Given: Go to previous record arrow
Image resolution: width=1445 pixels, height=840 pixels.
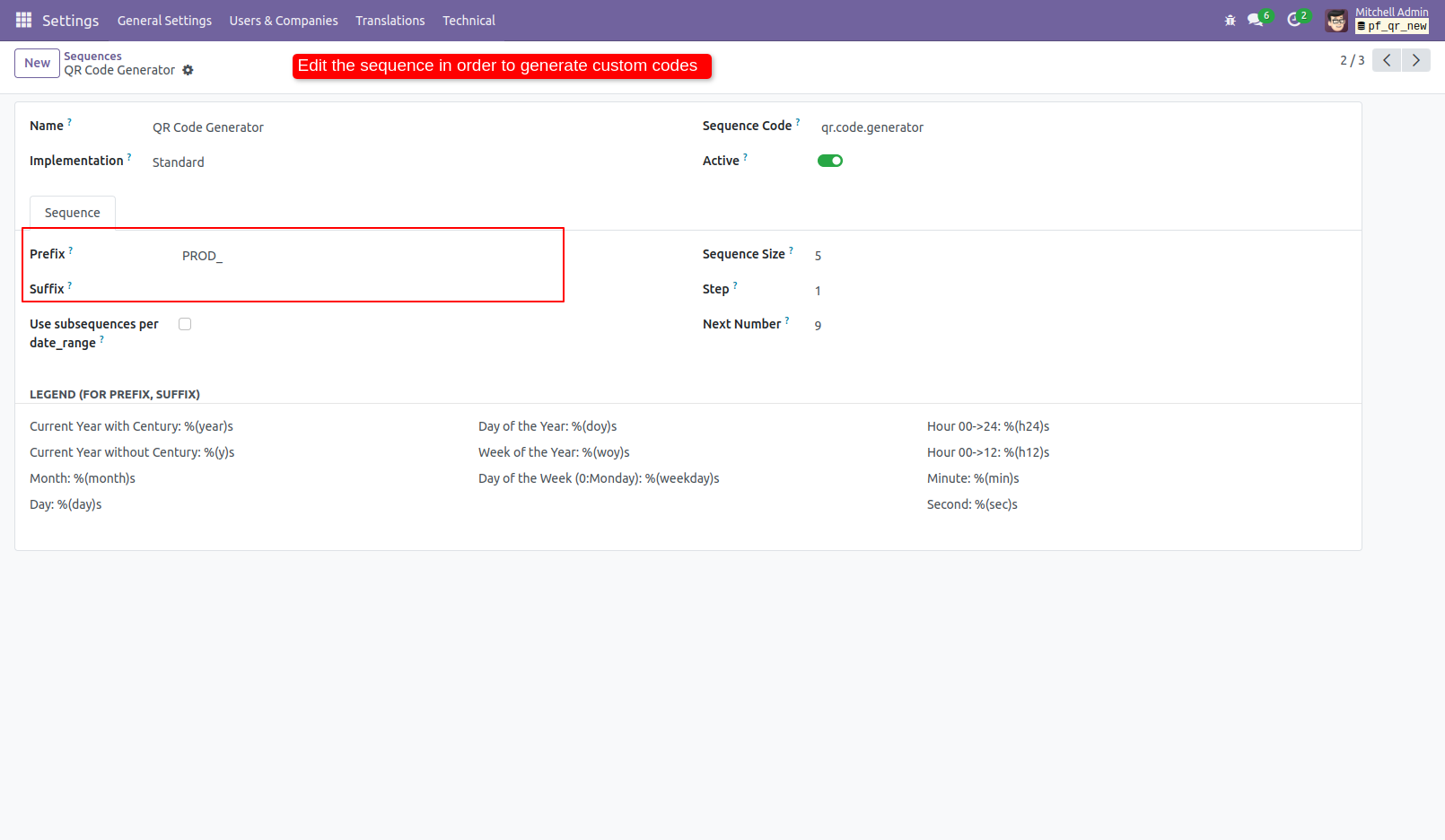Looking at the screenshot, I should [1387, 60].
